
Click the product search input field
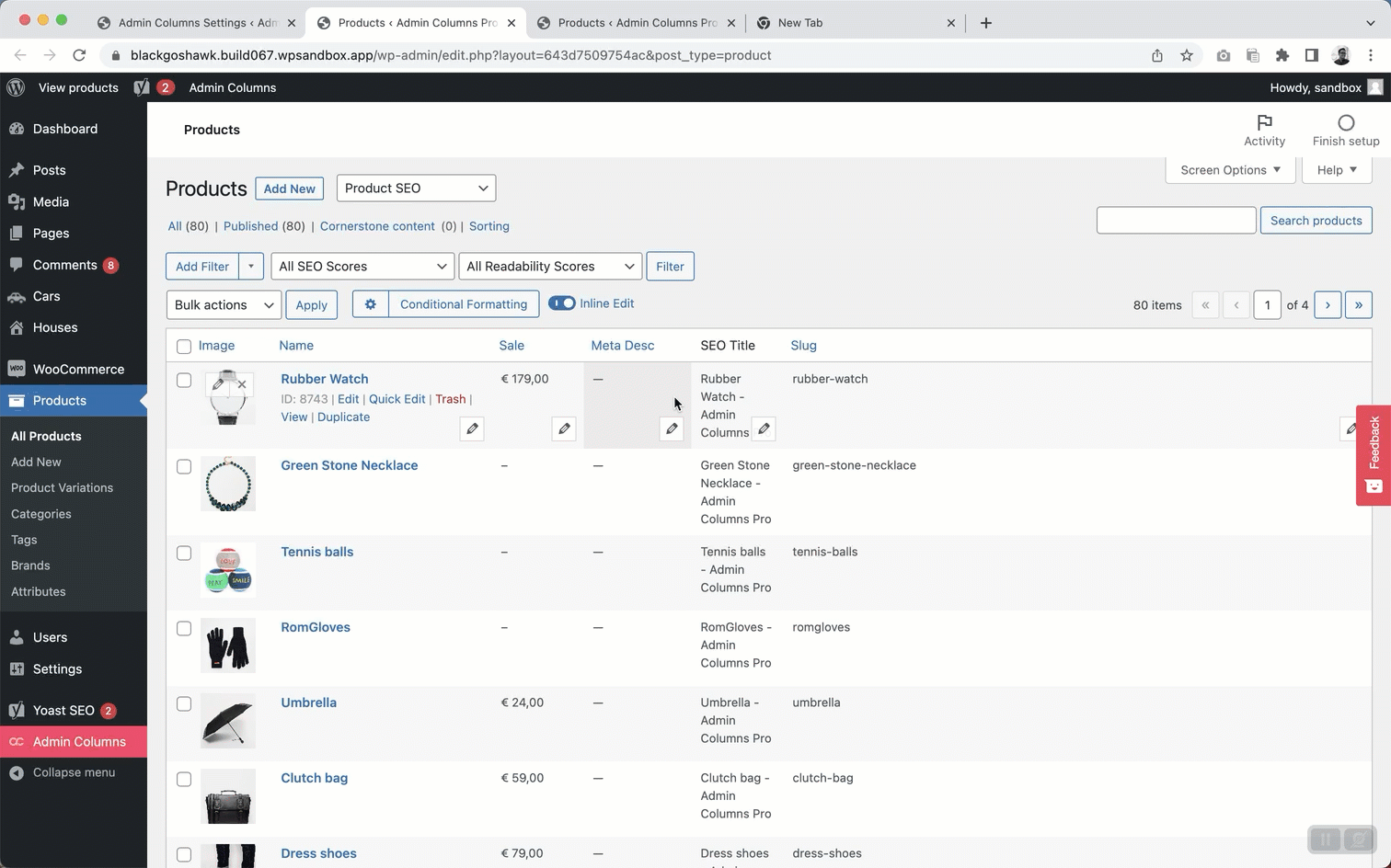[x=1176, y=221]
